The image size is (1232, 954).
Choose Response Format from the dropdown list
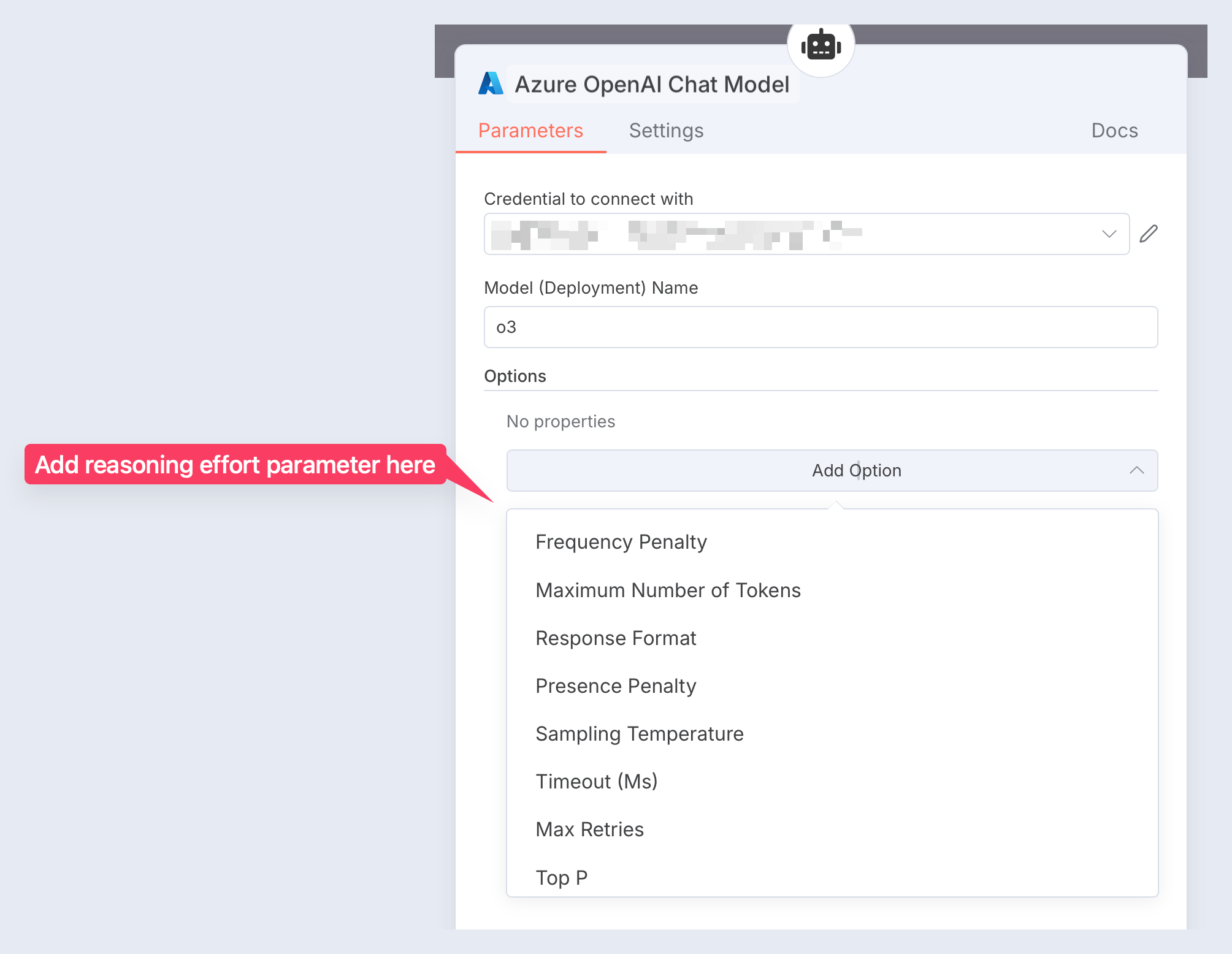click(x=616, y=638)
